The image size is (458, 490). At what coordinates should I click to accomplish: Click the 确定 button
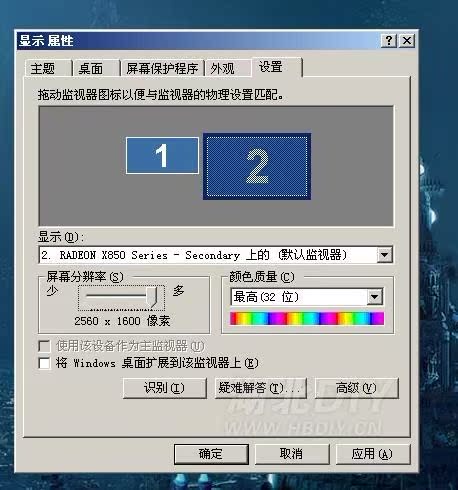211,454
